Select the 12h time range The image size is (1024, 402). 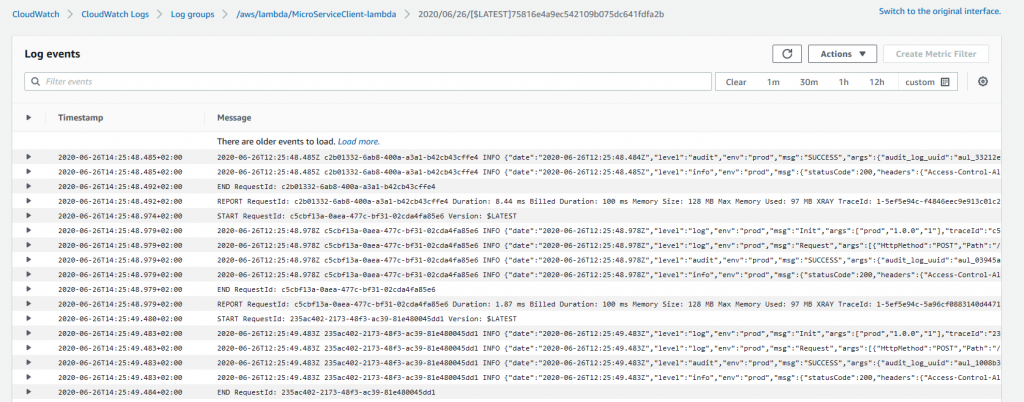pyautogui.click(x=876, y=82)
